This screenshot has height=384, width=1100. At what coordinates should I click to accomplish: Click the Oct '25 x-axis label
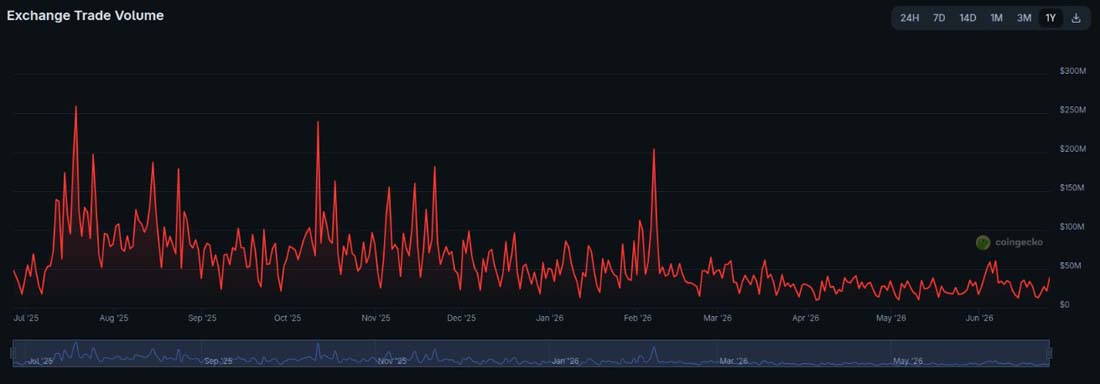click(287, 318)
